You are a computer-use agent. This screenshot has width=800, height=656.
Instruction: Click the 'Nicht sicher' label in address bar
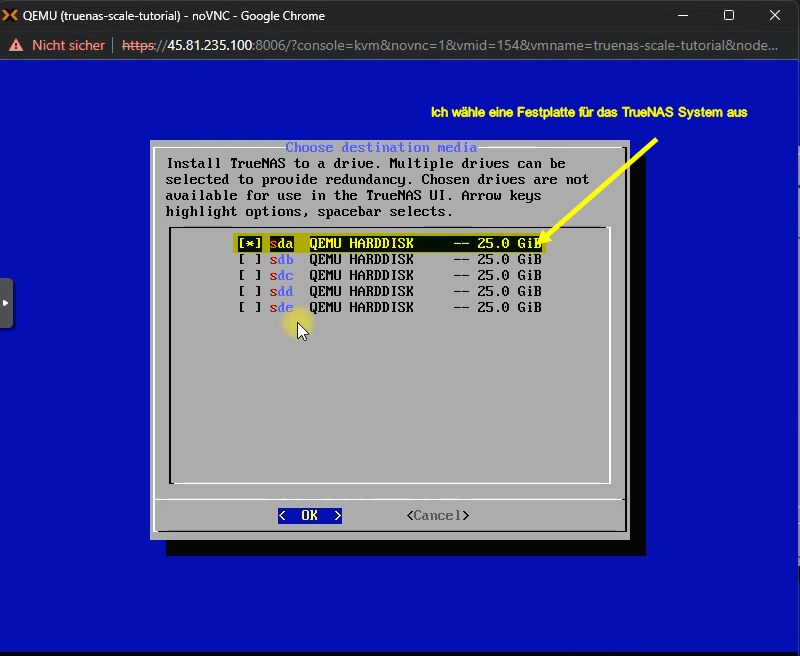click(x=68, y=45)
